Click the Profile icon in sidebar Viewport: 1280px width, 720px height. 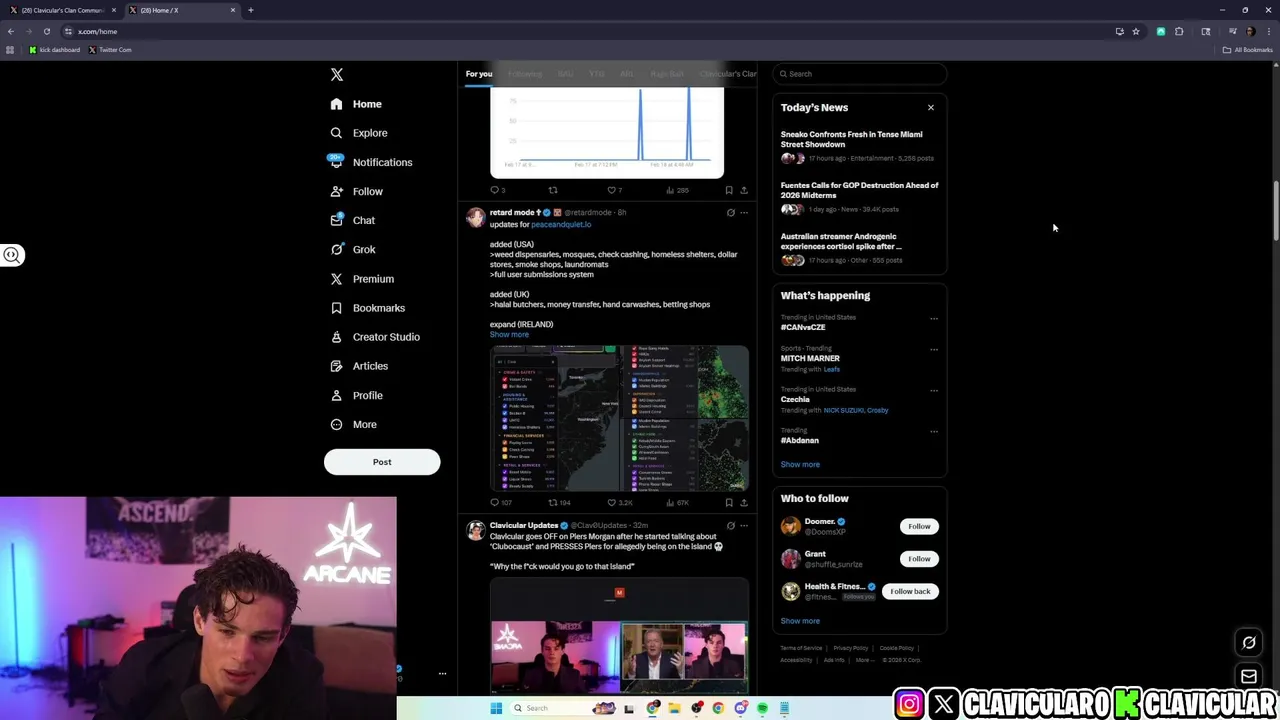(x=336, y=395)
